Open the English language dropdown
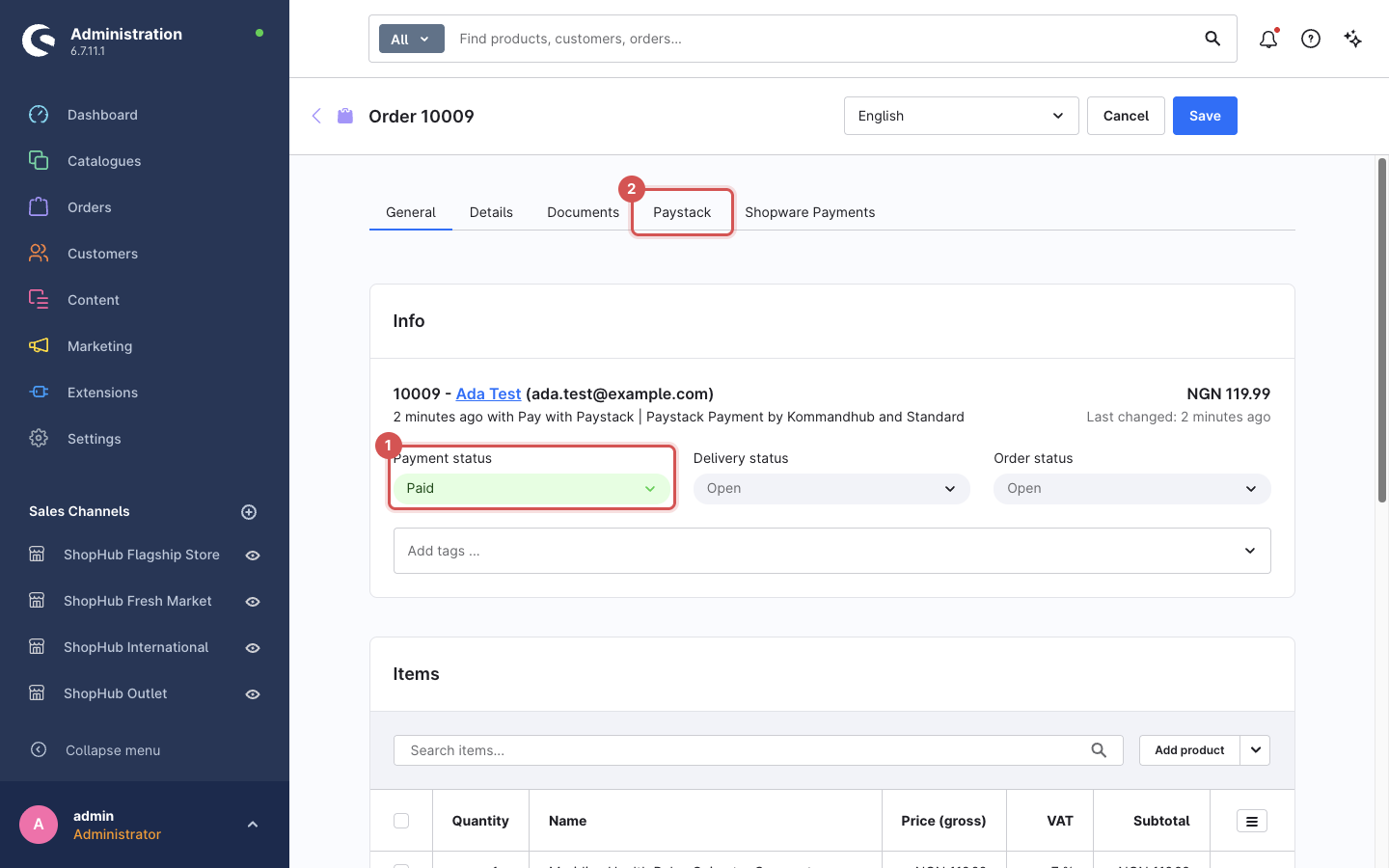This screenshot has height=868, width=1389. (962, 116)
